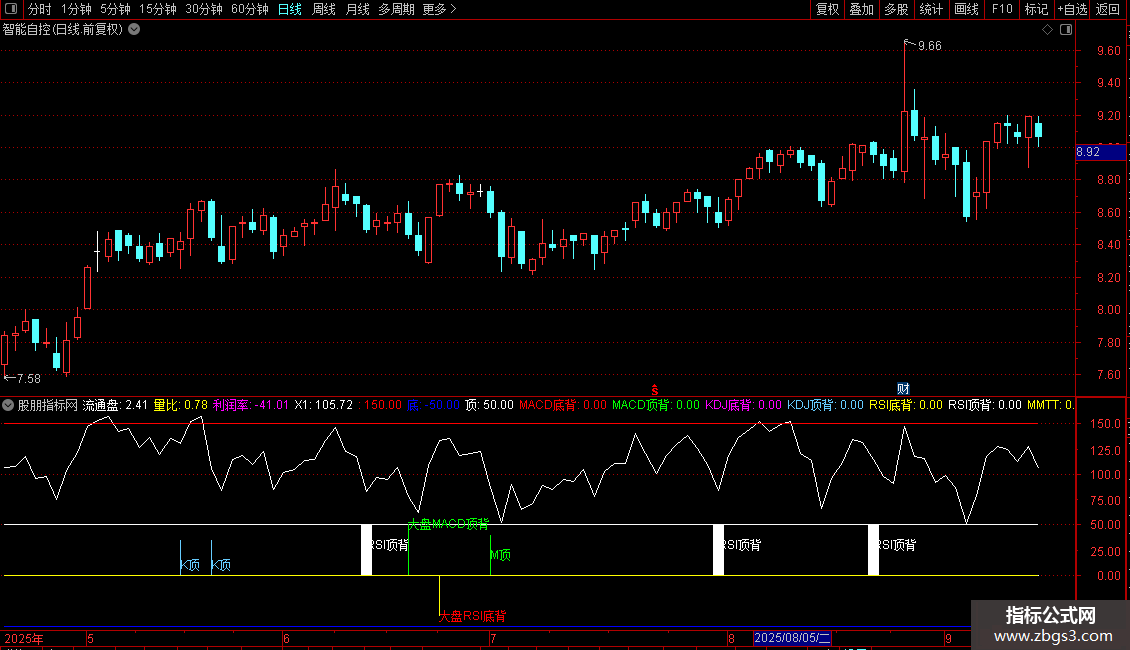1130x650 pixels.
Task: Select the 60分钟 period tab
Action: tap(249, 9)
